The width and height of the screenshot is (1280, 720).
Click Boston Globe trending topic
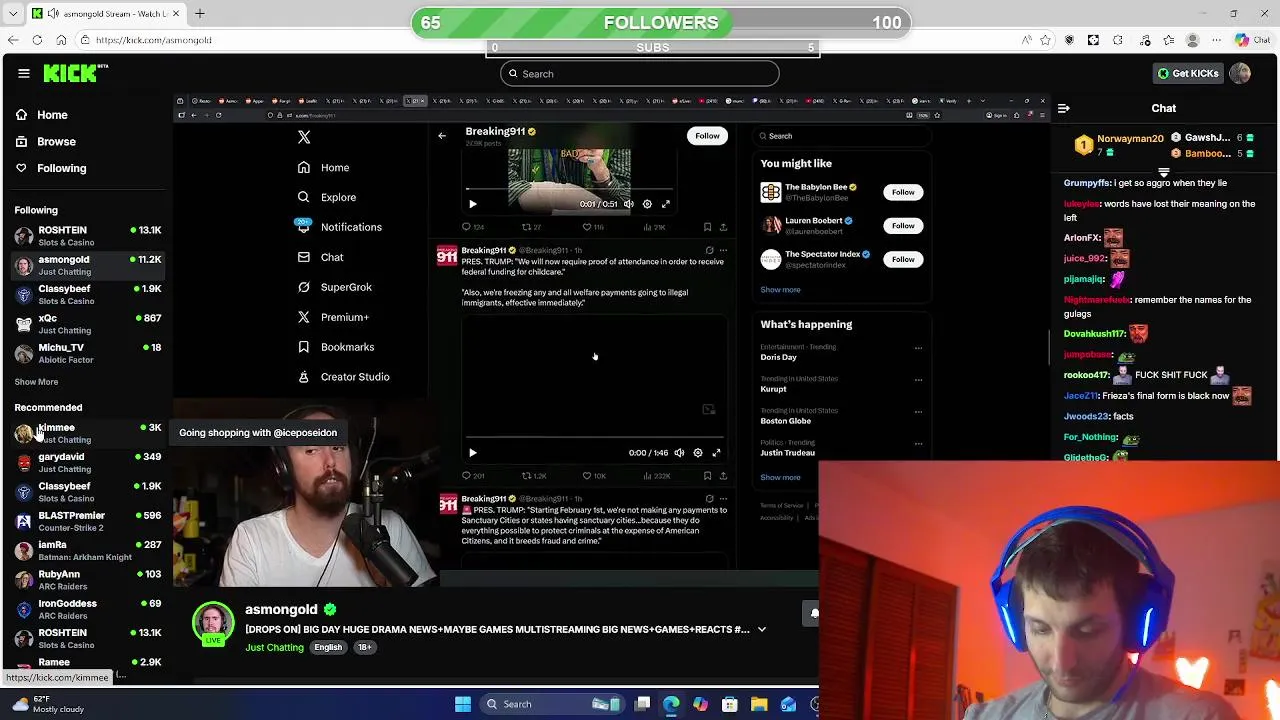785,421
